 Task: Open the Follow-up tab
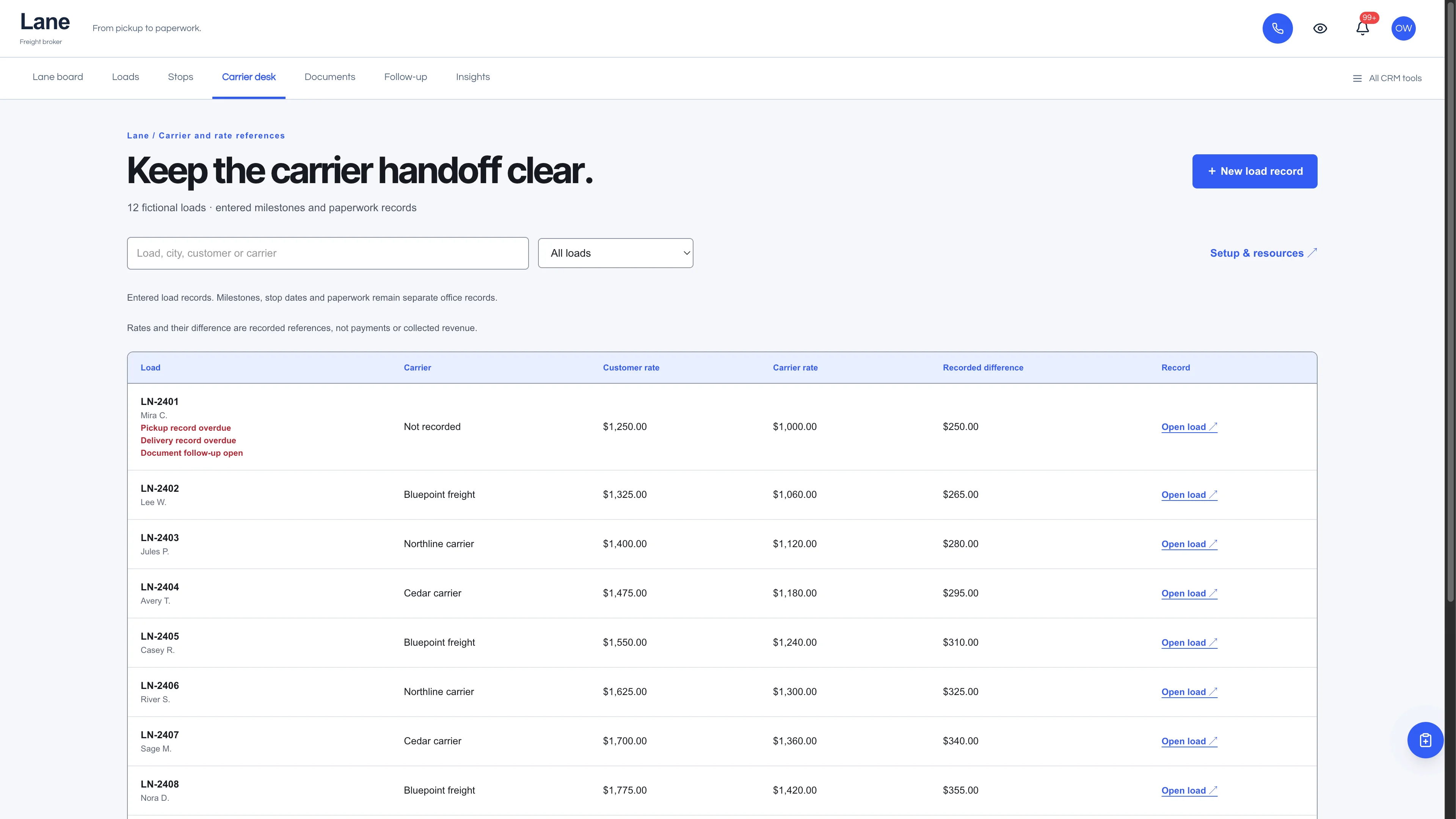point(406,77)
